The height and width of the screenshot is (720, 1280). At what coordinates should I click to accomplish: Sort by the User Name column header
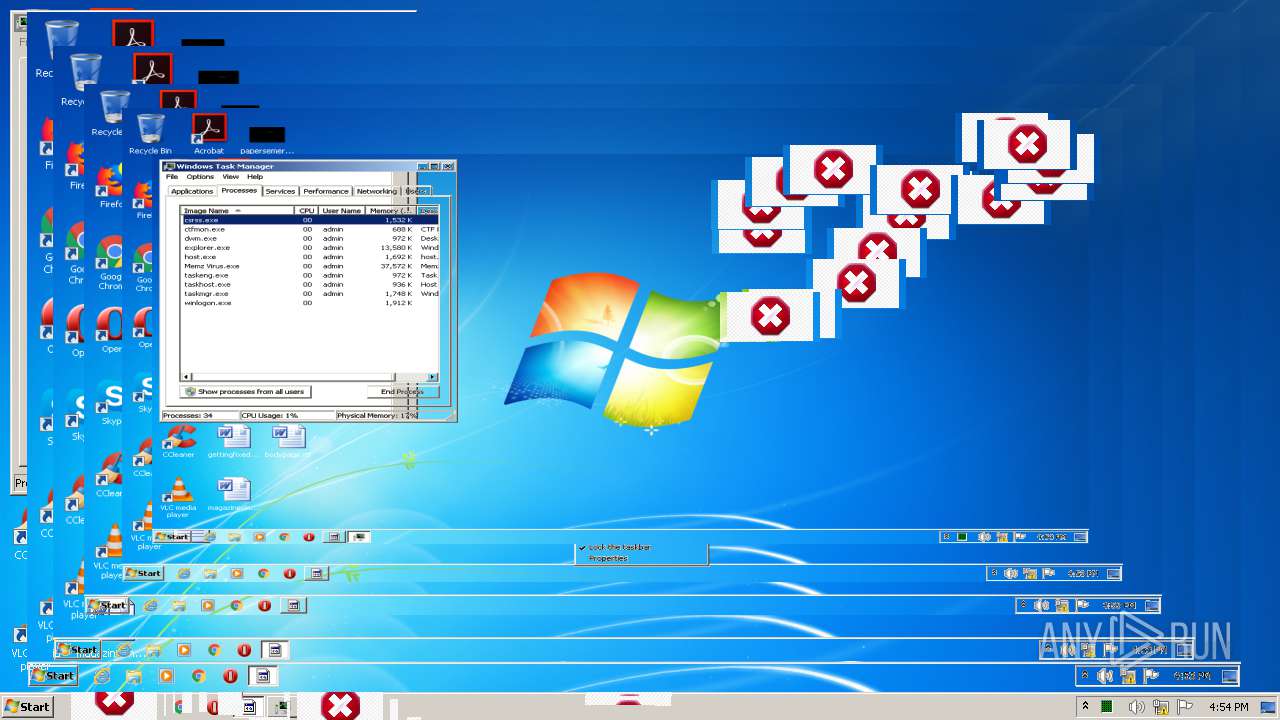[x=342, y=211]
